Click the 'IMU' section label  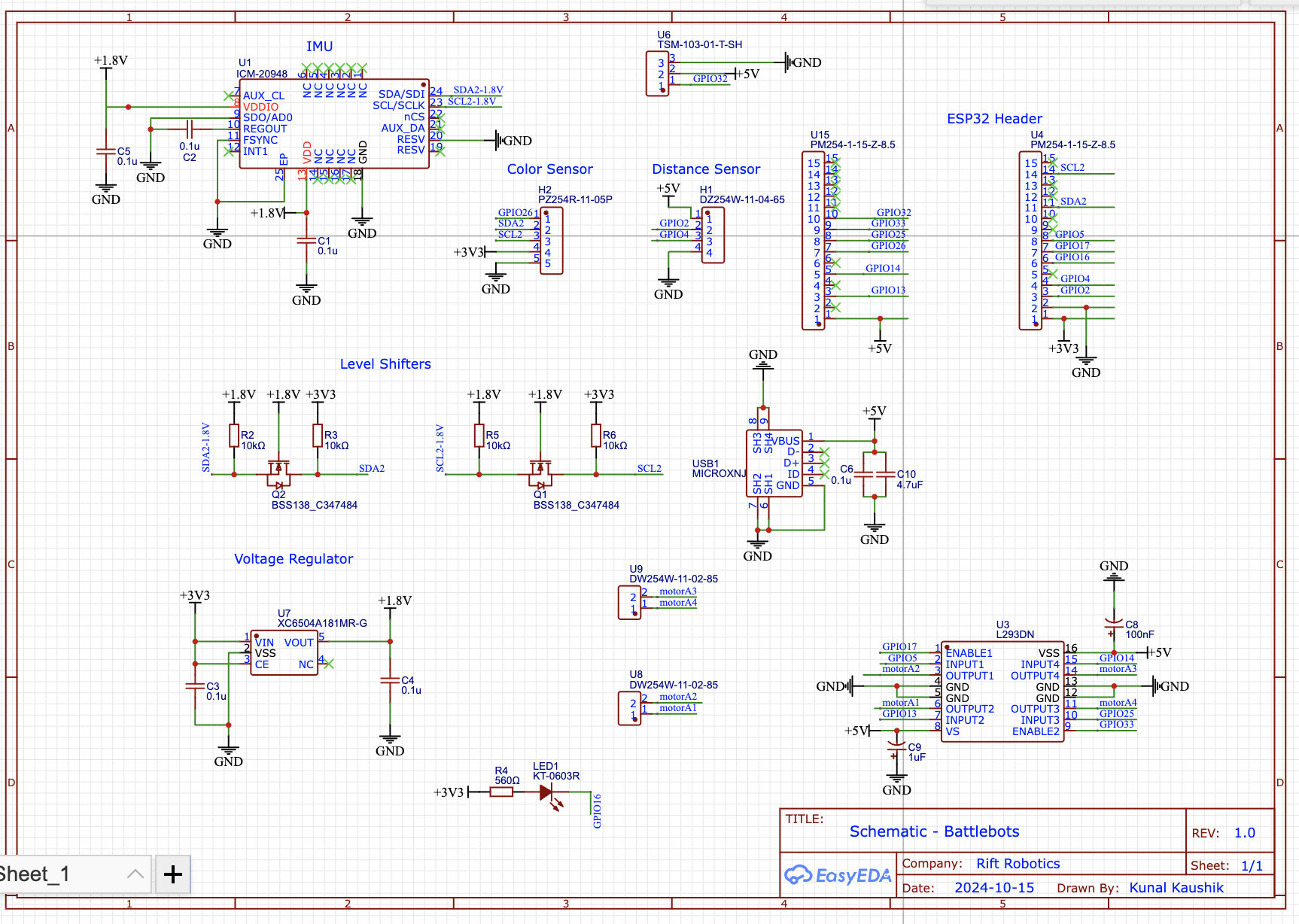click(x=319, y=47)
